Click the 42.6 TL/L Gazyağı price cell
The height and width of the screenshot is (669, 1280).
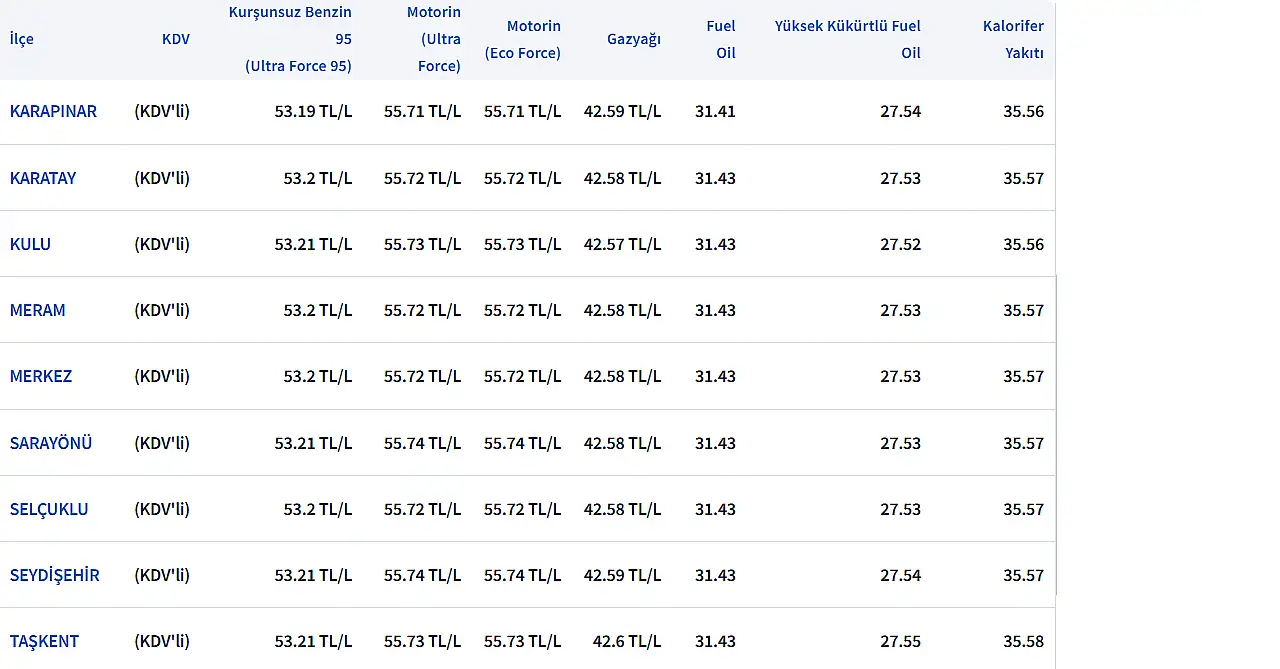click(626, 641)
